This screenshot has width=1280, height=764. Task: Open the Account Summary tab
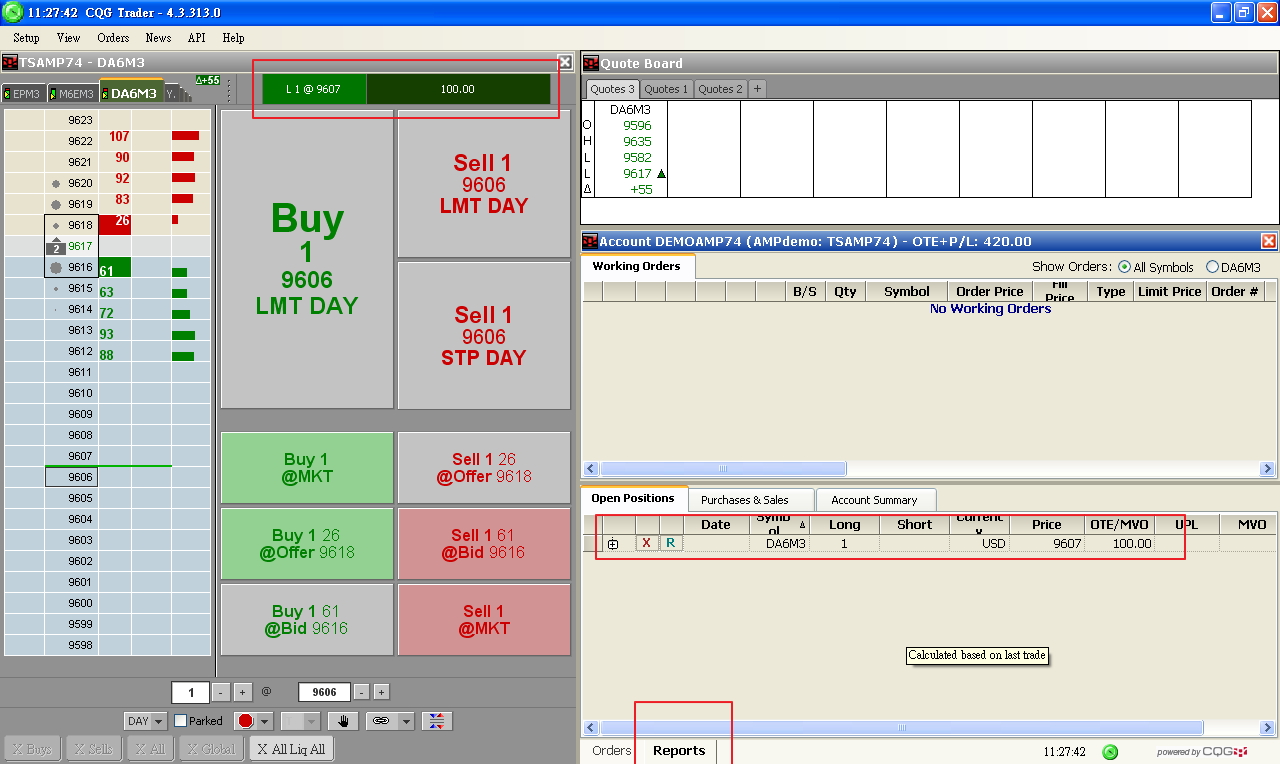point(874,500)
